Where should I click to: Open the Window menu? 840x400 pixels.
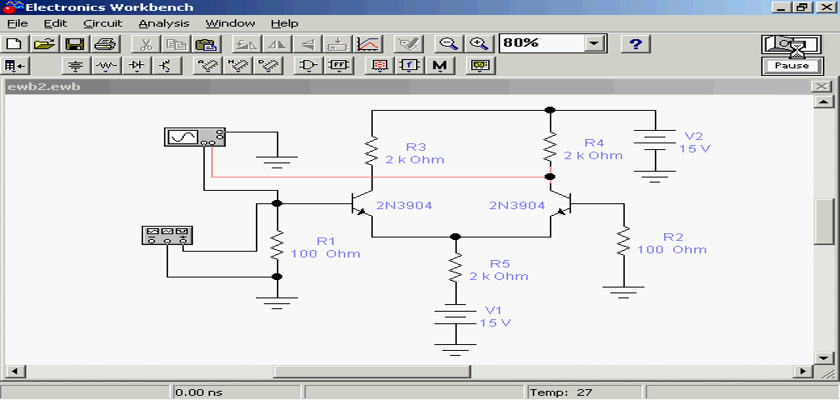(x=230, y=24)
